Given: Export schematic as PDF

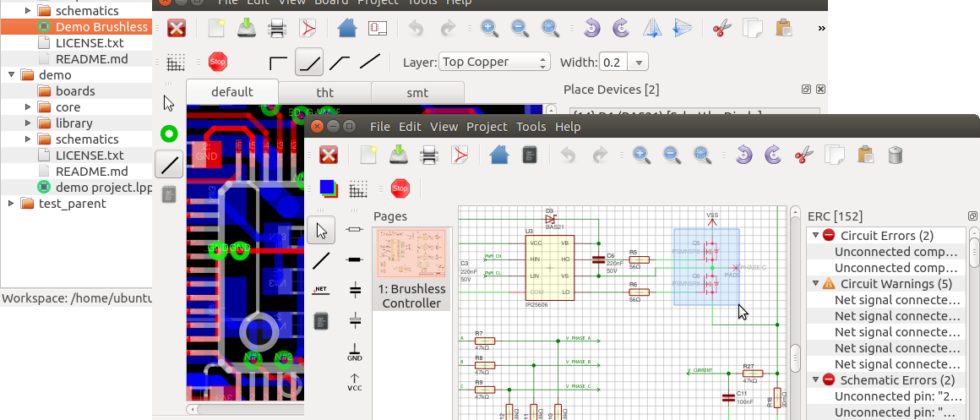Looking at the screenshot, I should pyautogui.click(x=462, y=154).
